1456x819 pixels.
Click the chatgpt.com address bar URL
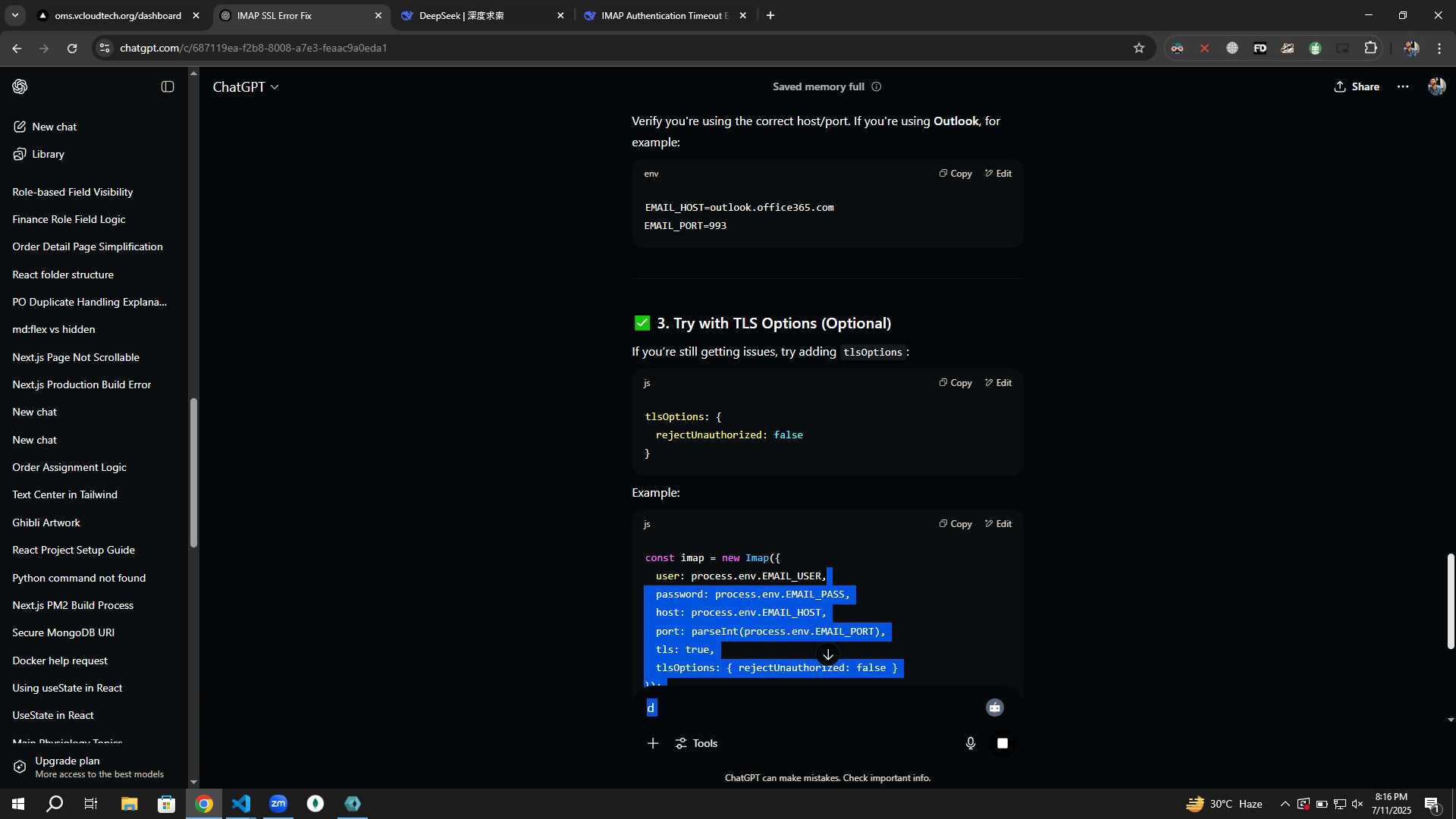(x=253, y=48)
